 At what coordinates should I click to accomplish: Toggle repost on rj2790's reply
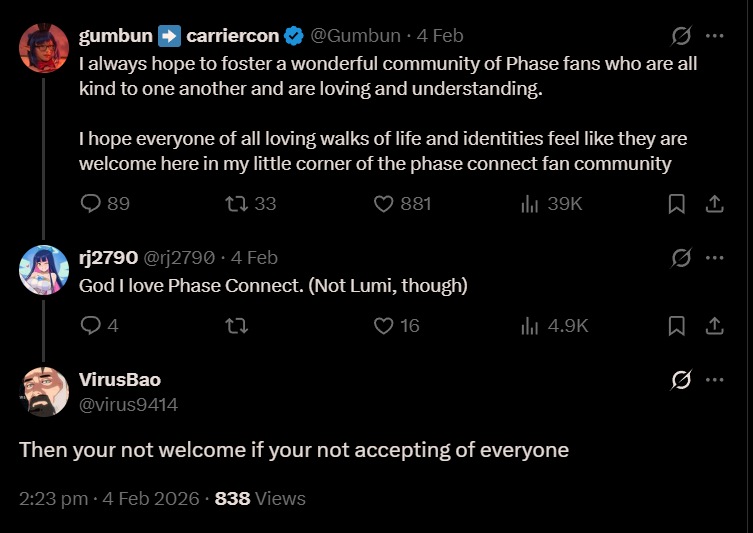[x=237, y=326]
